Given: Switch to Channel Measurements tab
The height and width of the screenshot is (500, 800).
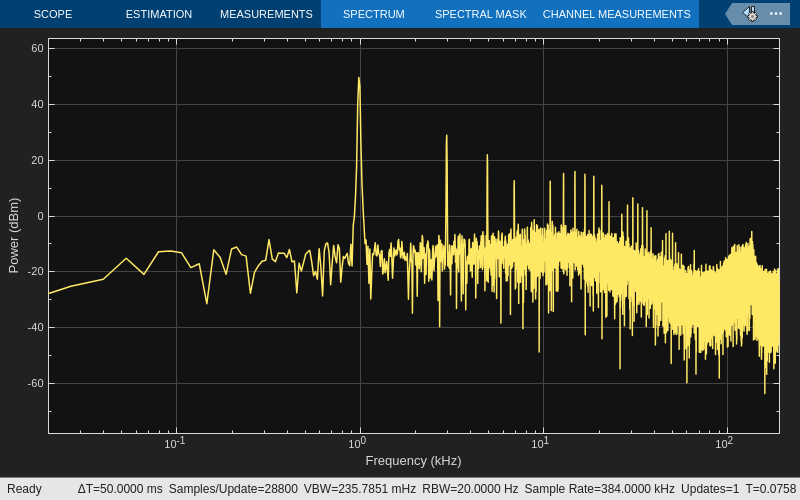Looking at the screenshot, I should coord(616,14).
